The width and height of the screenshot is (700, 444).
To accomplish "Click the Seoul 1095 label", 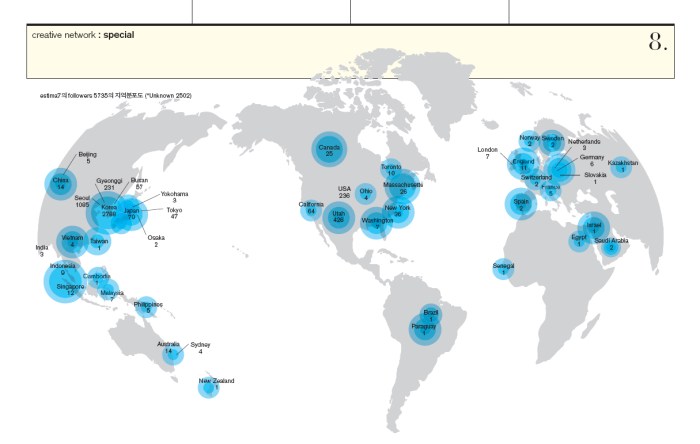I will click(x=82, y=201).
